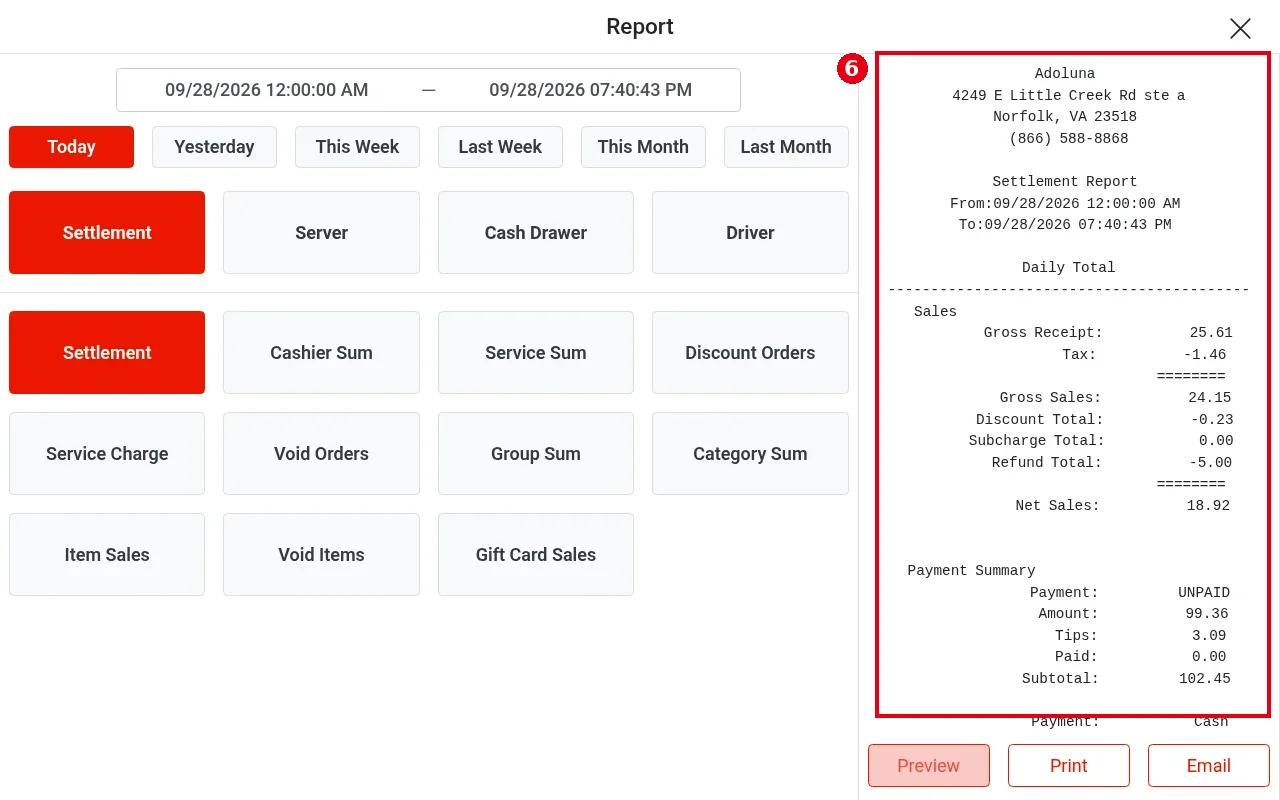The image size is (1280, 800).
Task: Open the Driver report category
Action: click(750, 233)
